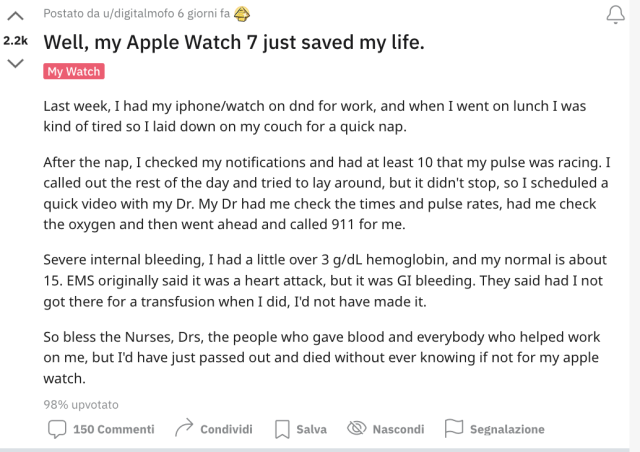Click the bookmark save icon
The image size is (640, 452).
[283, 428]
